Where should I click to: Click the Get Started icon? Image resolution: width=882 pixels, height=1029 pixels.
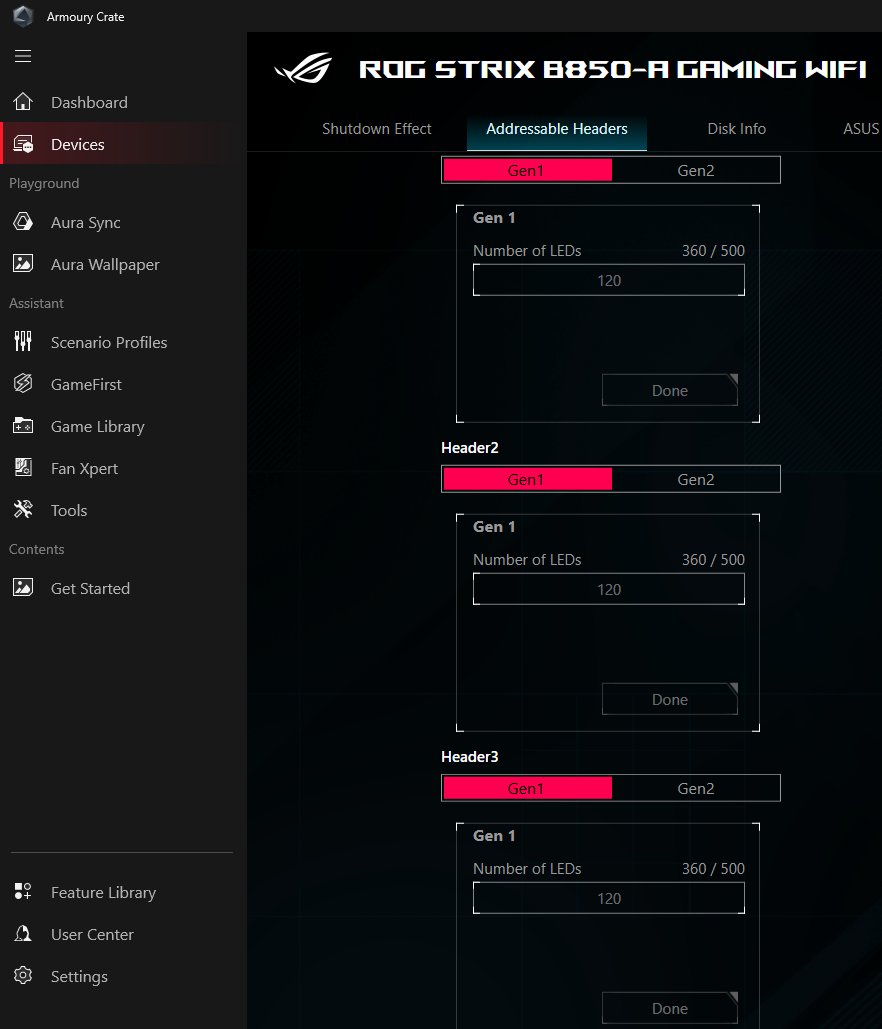23,587
